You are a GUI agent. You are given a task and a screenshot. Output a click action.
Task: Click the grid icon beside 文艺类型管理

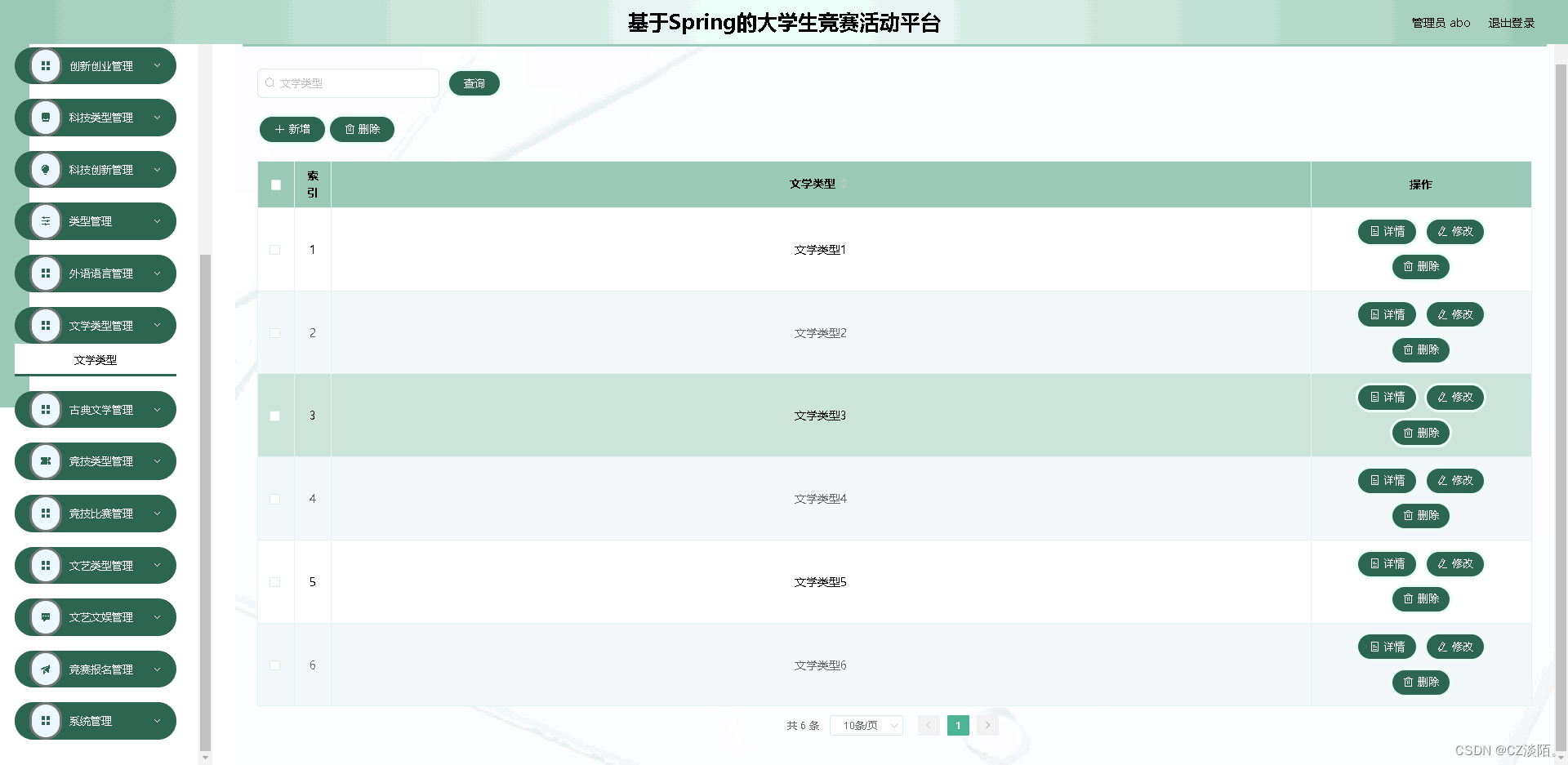click(x=46, y=566)
